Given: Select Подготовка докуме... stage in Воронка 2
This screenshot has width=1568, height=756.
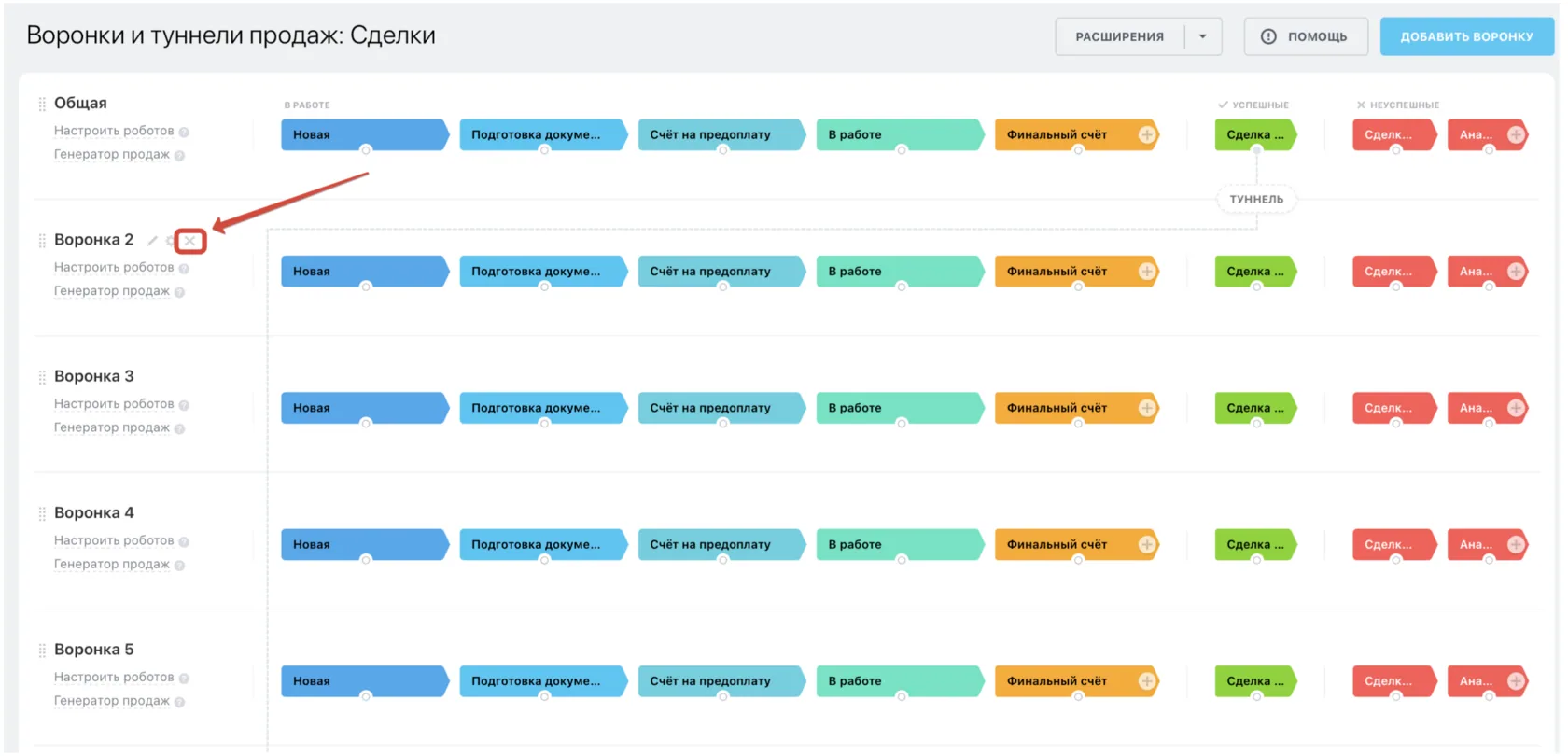Looking at the screenshot, I should click(543, 272).
